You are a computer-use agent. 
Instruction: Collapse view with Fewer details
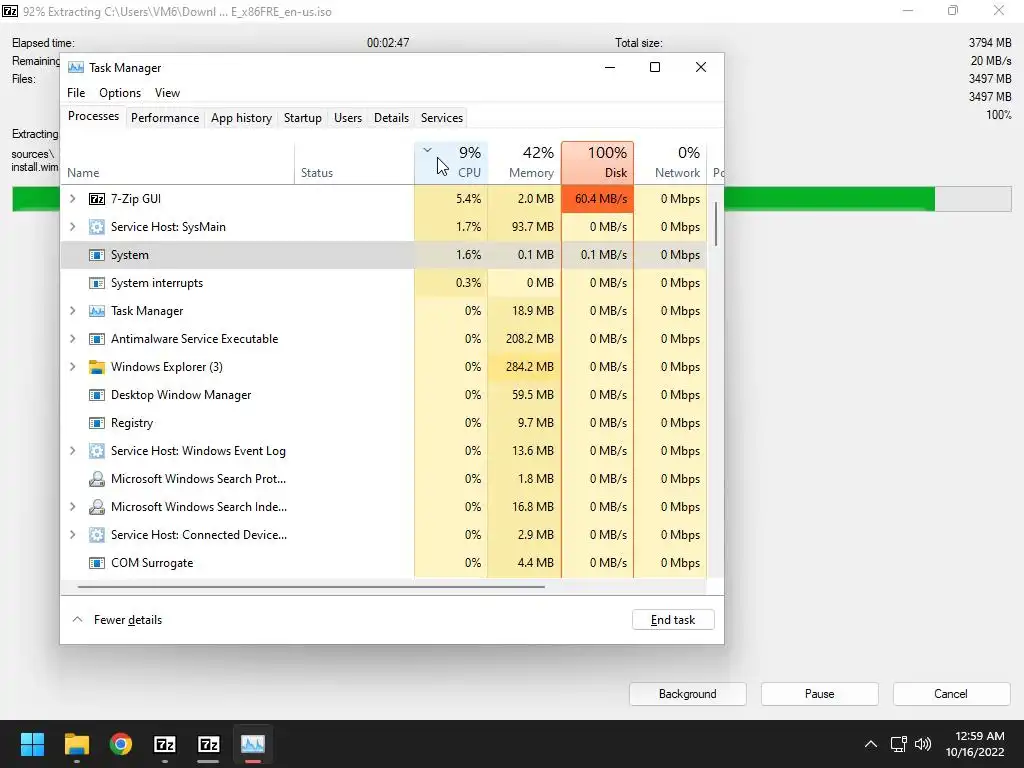[x=117, y=620]
